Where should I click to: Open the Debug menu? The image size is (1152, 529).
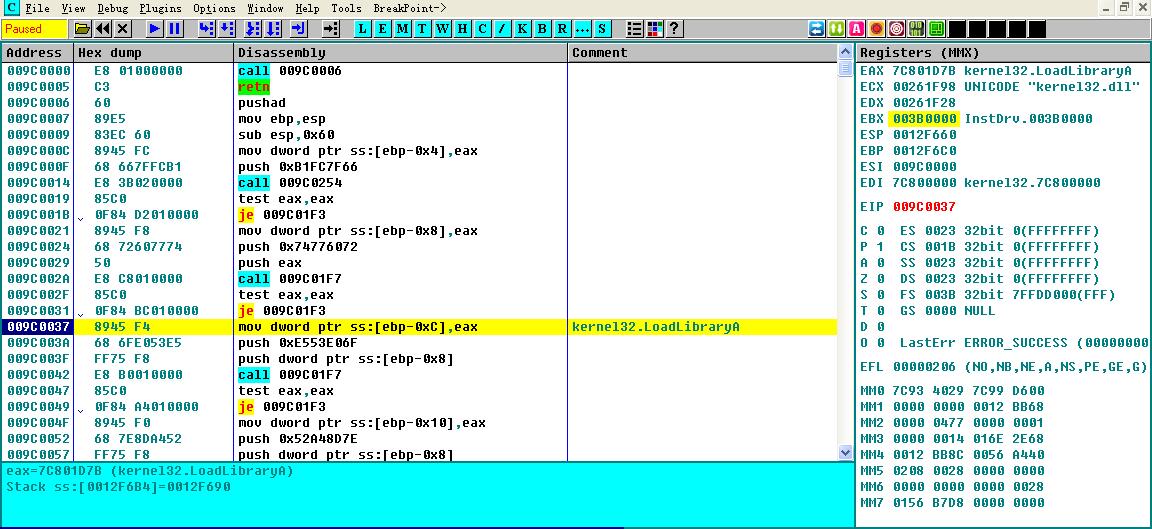[x=112, y=9]
